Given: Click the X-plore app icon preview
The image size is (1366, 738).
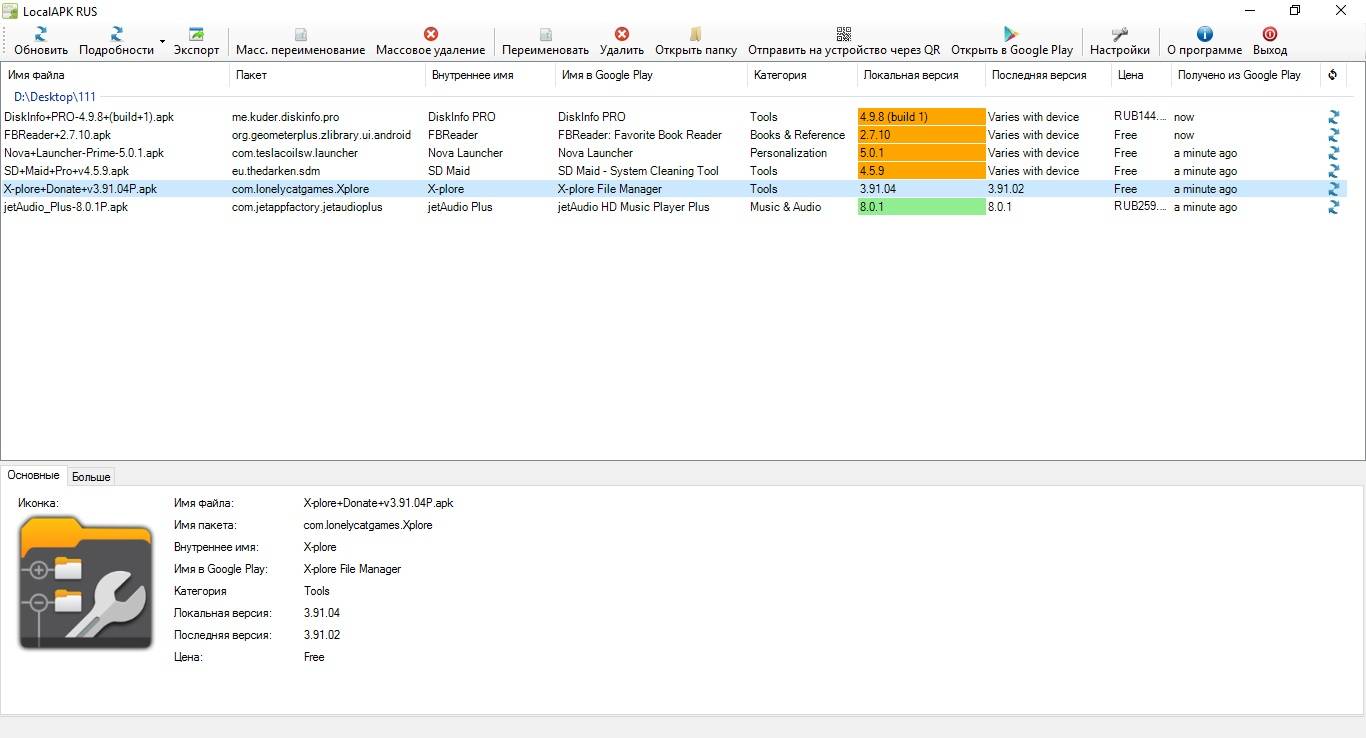Looking at the screenshot, I should pos(86,583).
